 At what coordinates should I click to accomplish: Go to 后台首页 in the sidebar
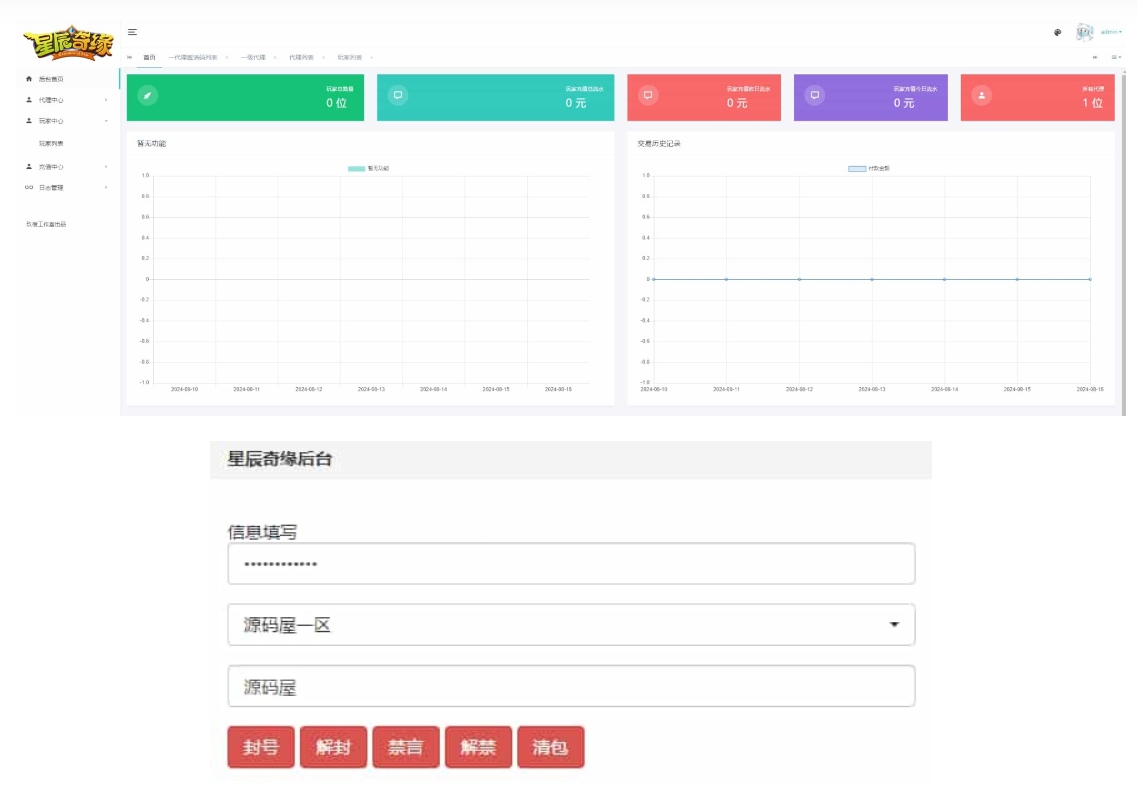click(x=50, y=79)
